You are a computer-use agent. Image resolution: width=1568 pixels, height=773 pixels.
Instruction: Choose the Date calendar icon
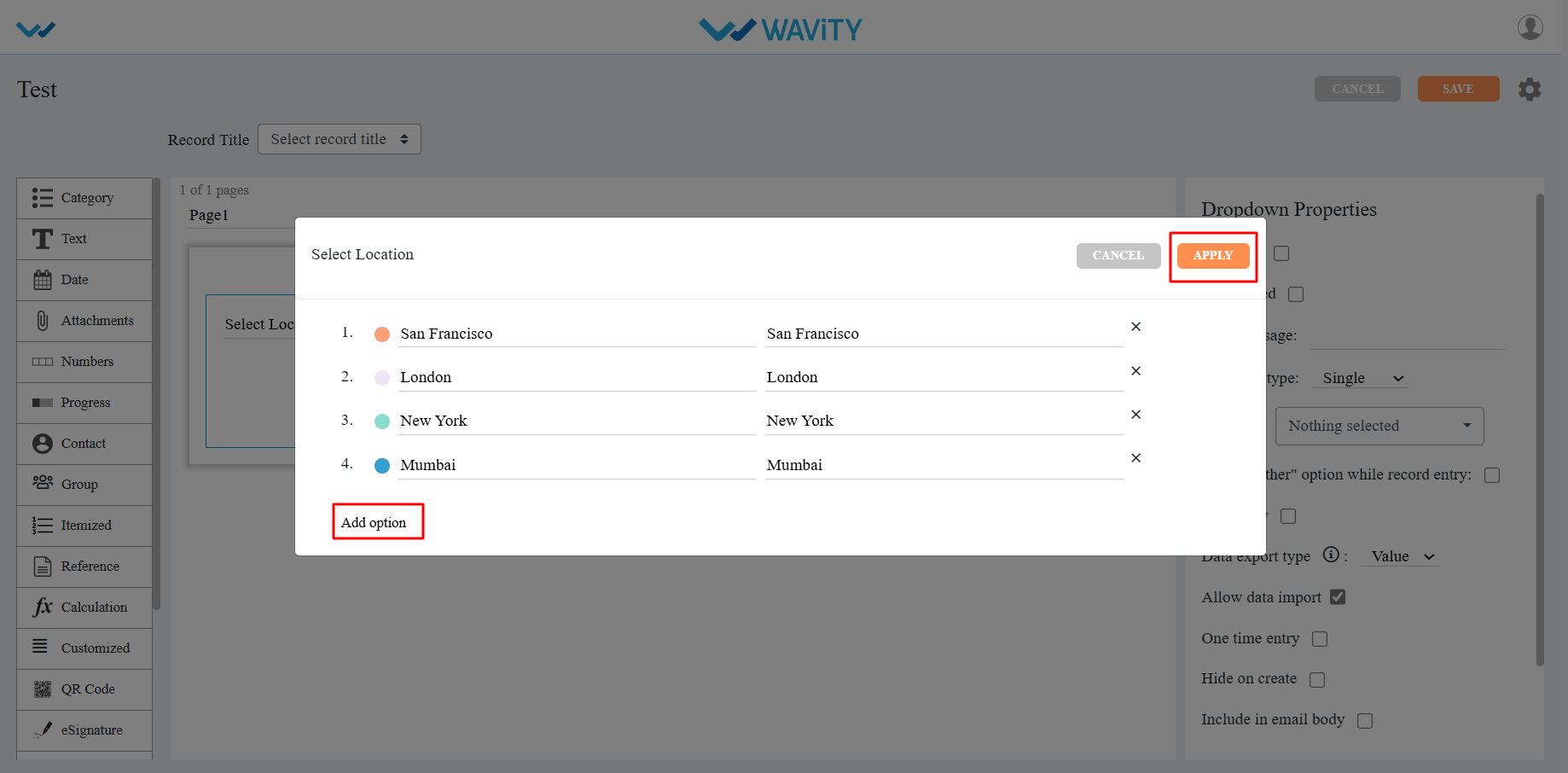(43, 280)
